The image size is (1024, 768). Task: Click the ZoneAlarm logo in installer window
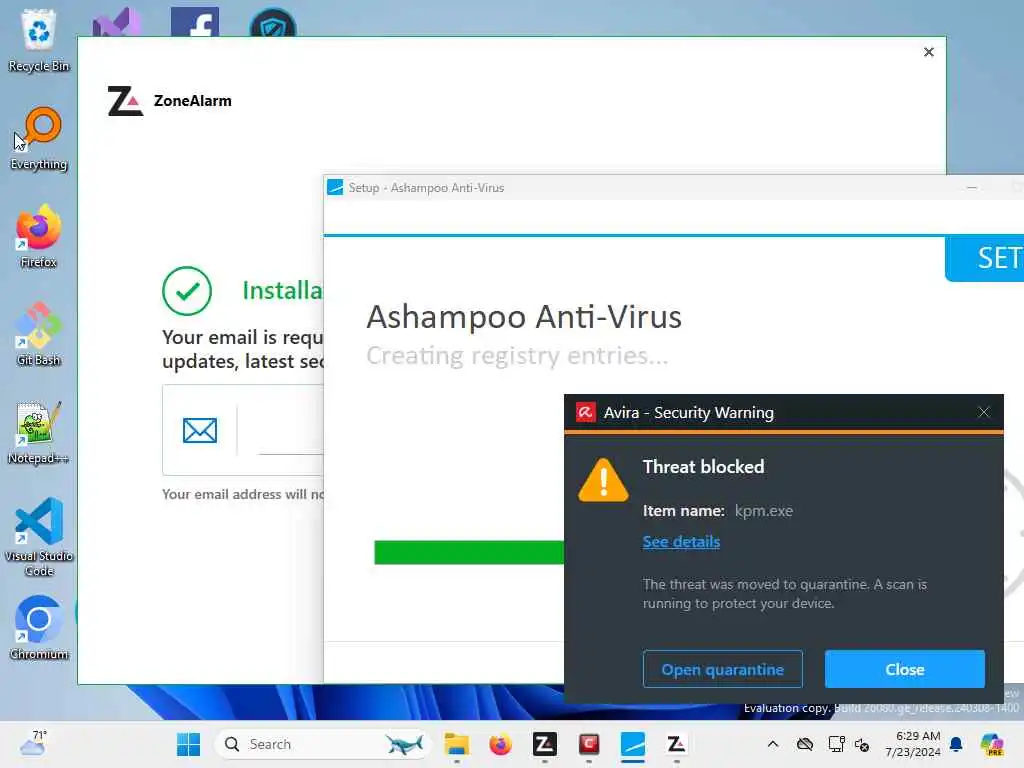pyautogui.click(x=125, y=101)
